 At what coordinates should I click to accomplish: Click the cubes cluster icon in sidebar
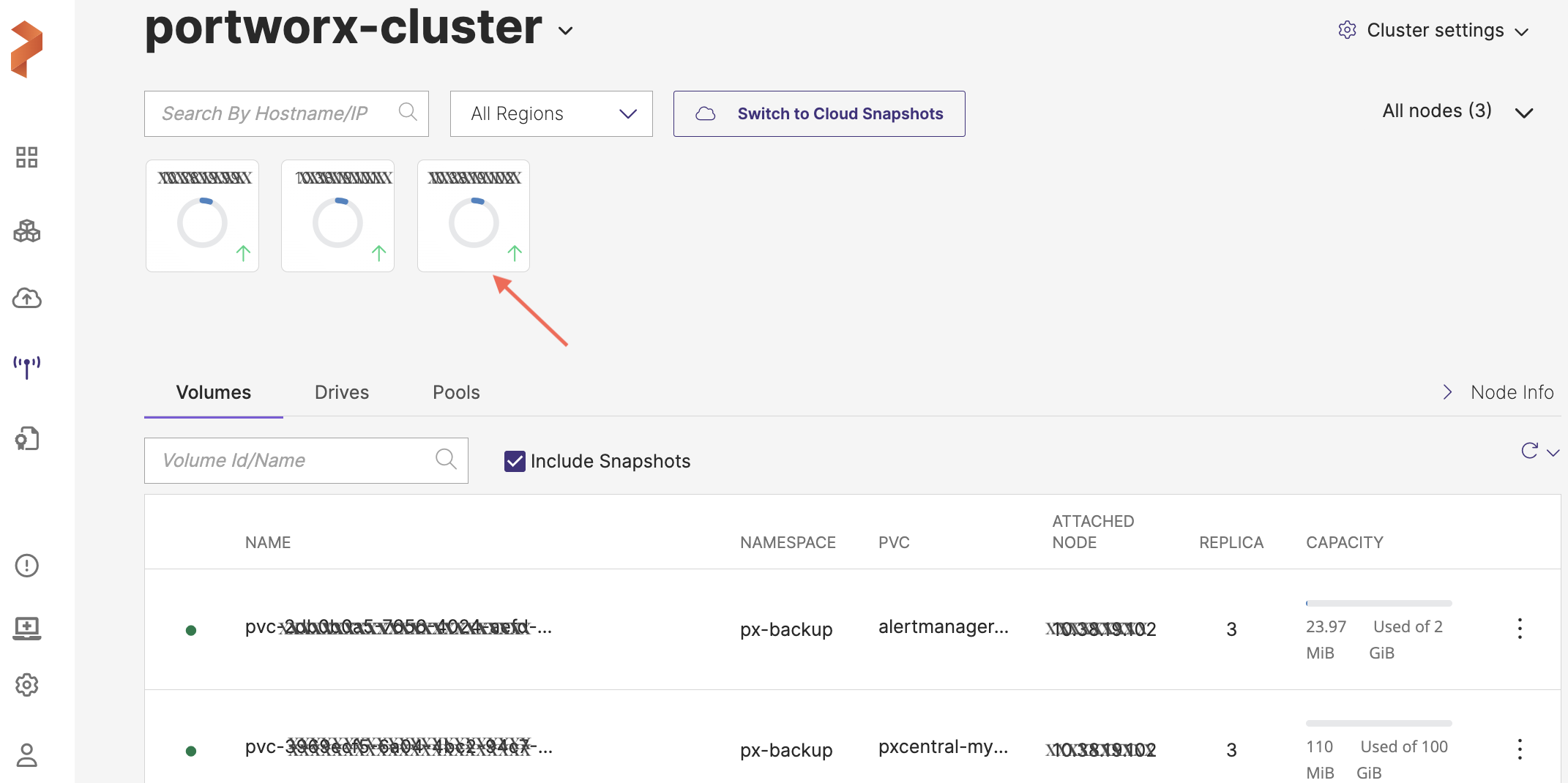27,231
